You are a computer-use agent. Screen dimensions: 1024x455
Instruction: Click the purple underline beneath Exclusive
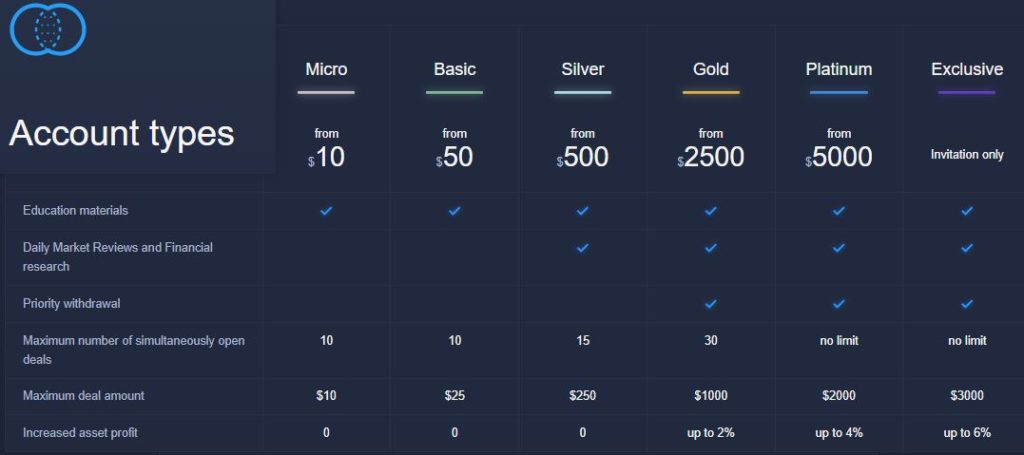click(967, 93)
